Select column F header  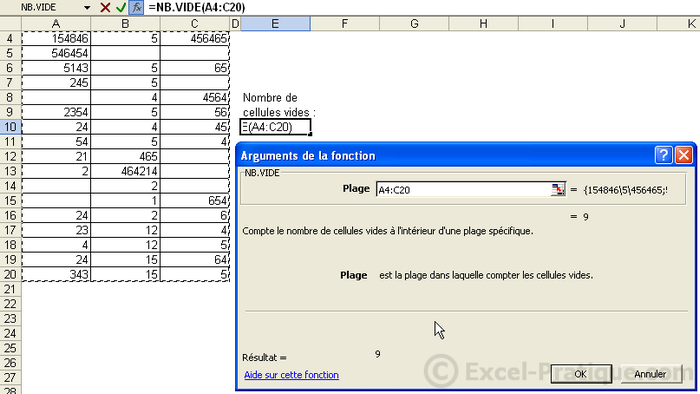tap(345, 24)
